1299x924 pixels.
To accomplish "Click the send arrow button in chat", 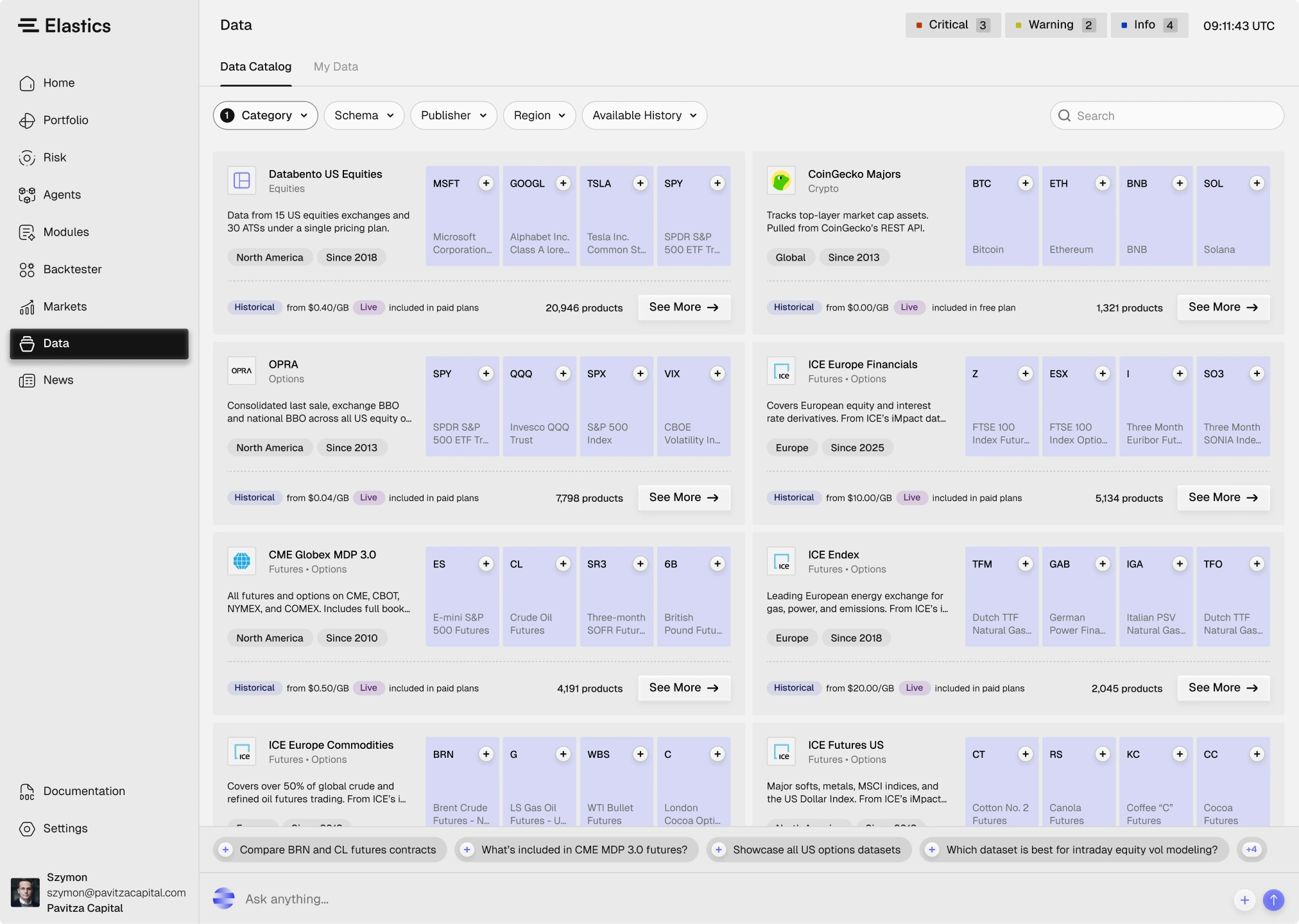I will (1273, 900).
